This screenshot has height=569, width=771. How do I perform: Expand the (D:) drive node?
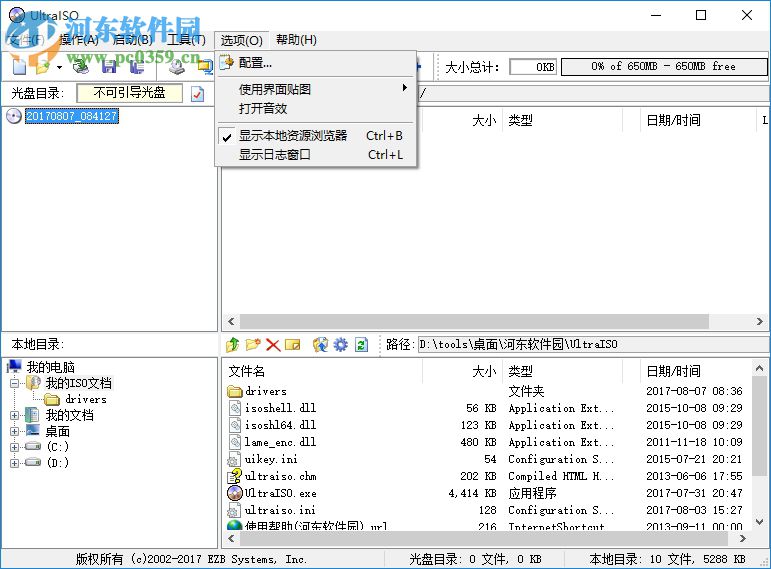coord(15,463)
